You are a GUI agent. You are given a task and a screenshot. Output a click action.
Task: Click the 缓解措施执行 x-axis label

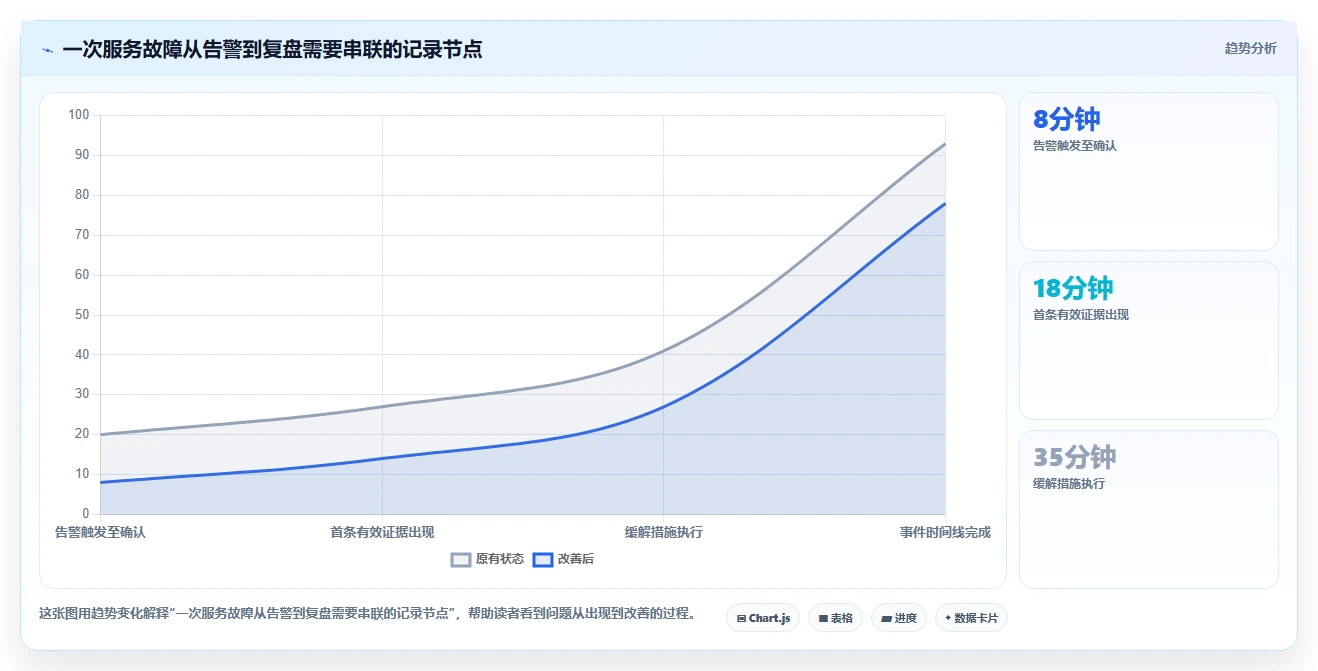[x=663, y=532]
